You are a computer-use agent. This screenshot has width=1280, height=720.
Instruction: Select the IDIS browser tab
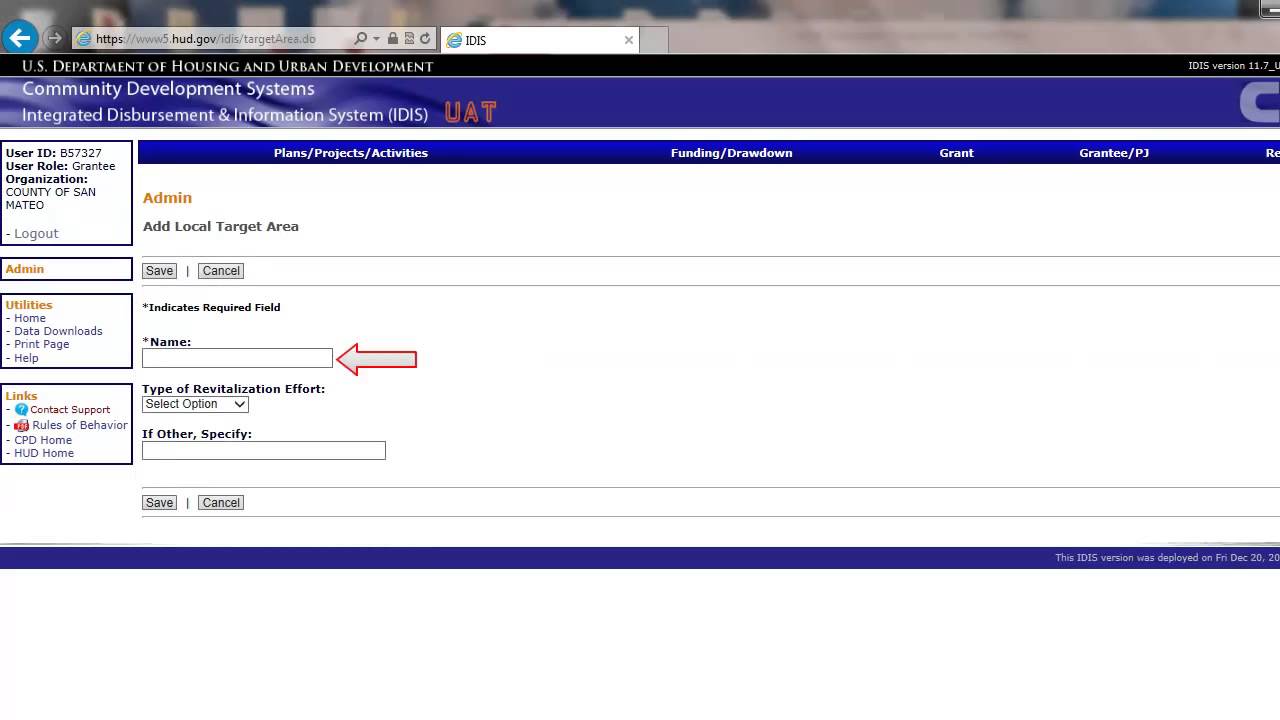pos(540,40)
